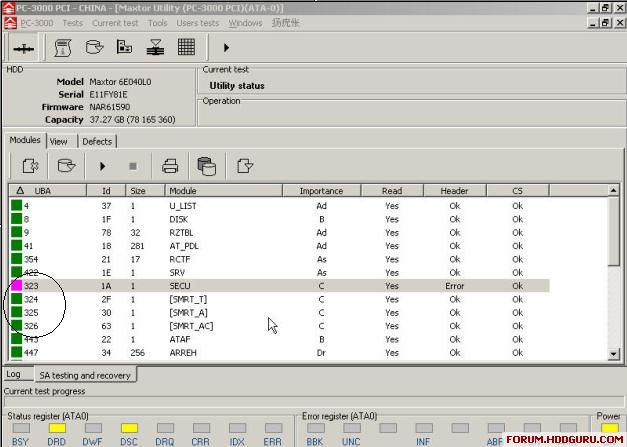Screen dimensions: 627x447
Task: Switch to the View tab
Action: click(x=58, y=142)
